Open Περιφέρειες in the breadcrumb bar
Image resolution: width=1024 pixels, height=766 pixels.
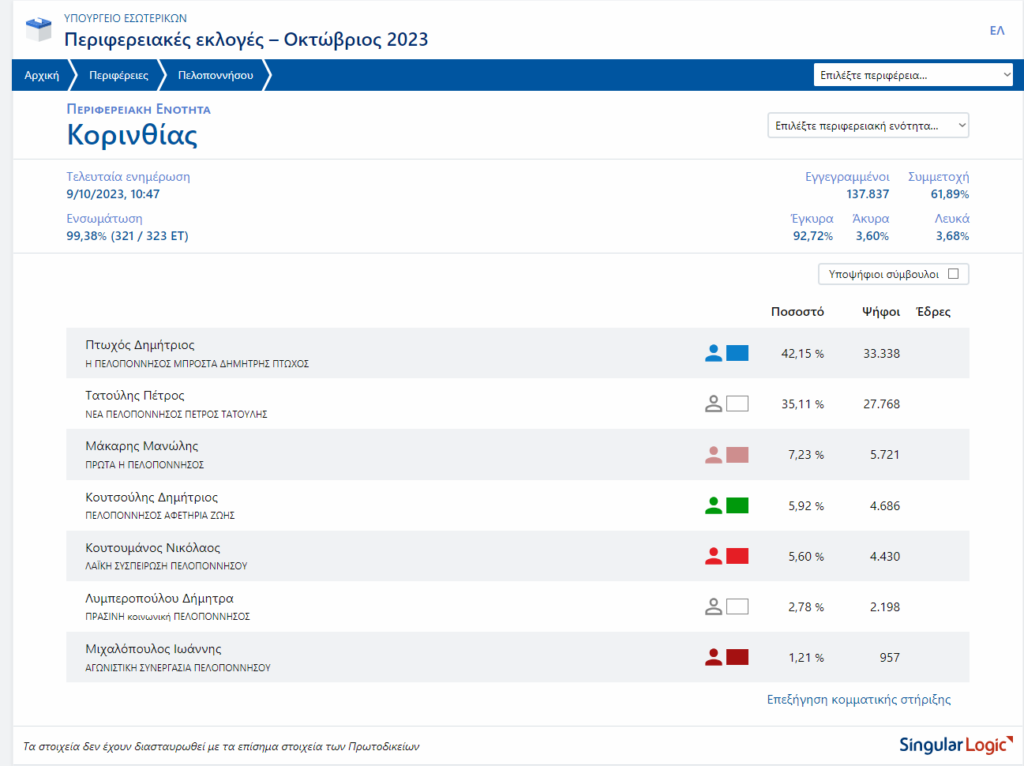click(118, 75)
